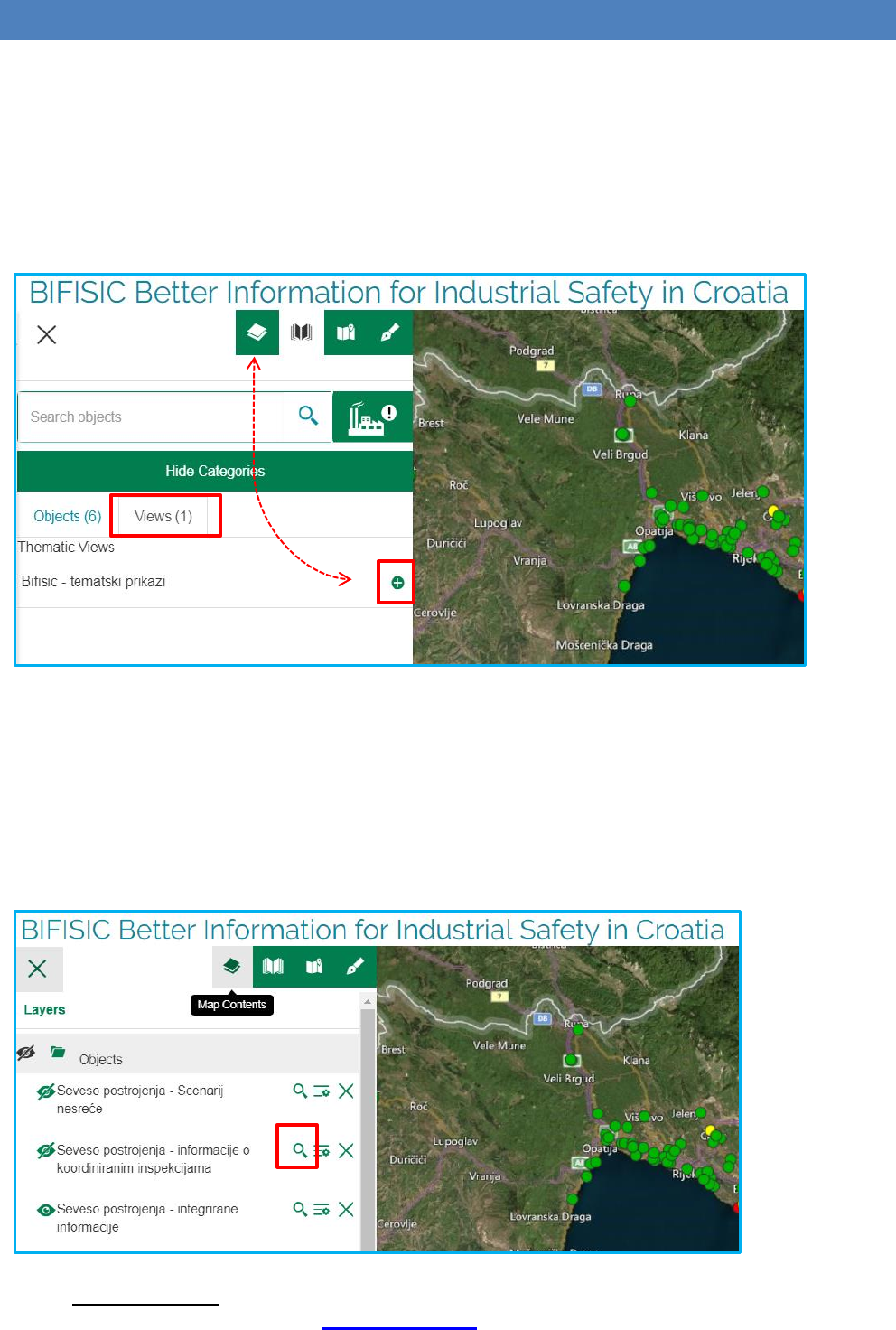This screenshot has height=1330, width=896.
Task: Click Layers panel scrollbar up arrow
Action: tap(368, 1001)
